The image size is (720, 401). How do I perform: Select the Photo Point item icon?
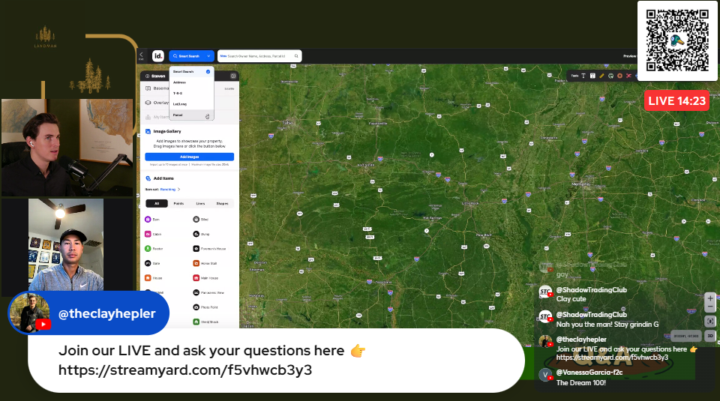[x=196, y=307]
